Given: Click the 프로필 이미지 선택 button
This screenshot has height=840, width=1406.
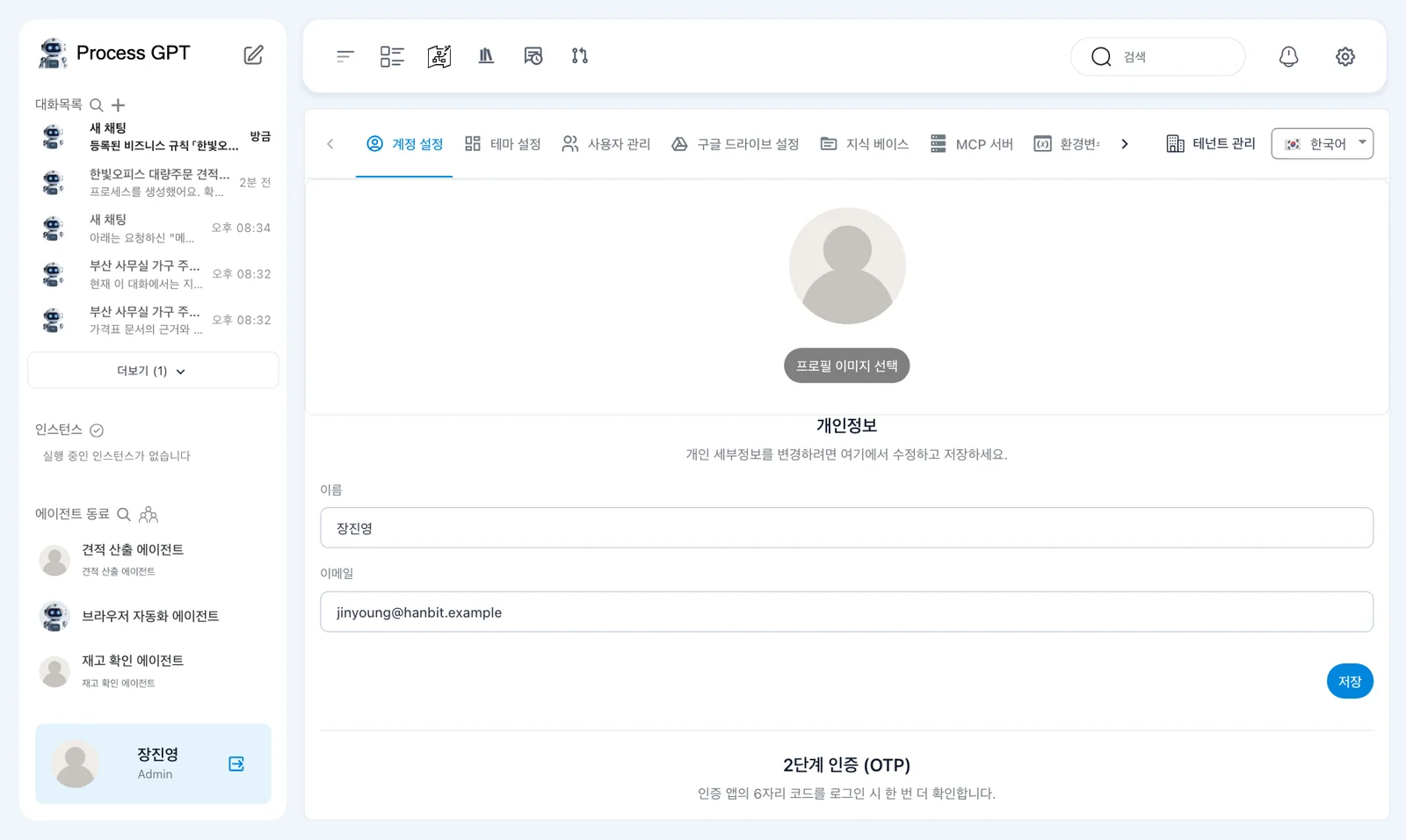Looking at the screenshot, I should coord(846,366).
